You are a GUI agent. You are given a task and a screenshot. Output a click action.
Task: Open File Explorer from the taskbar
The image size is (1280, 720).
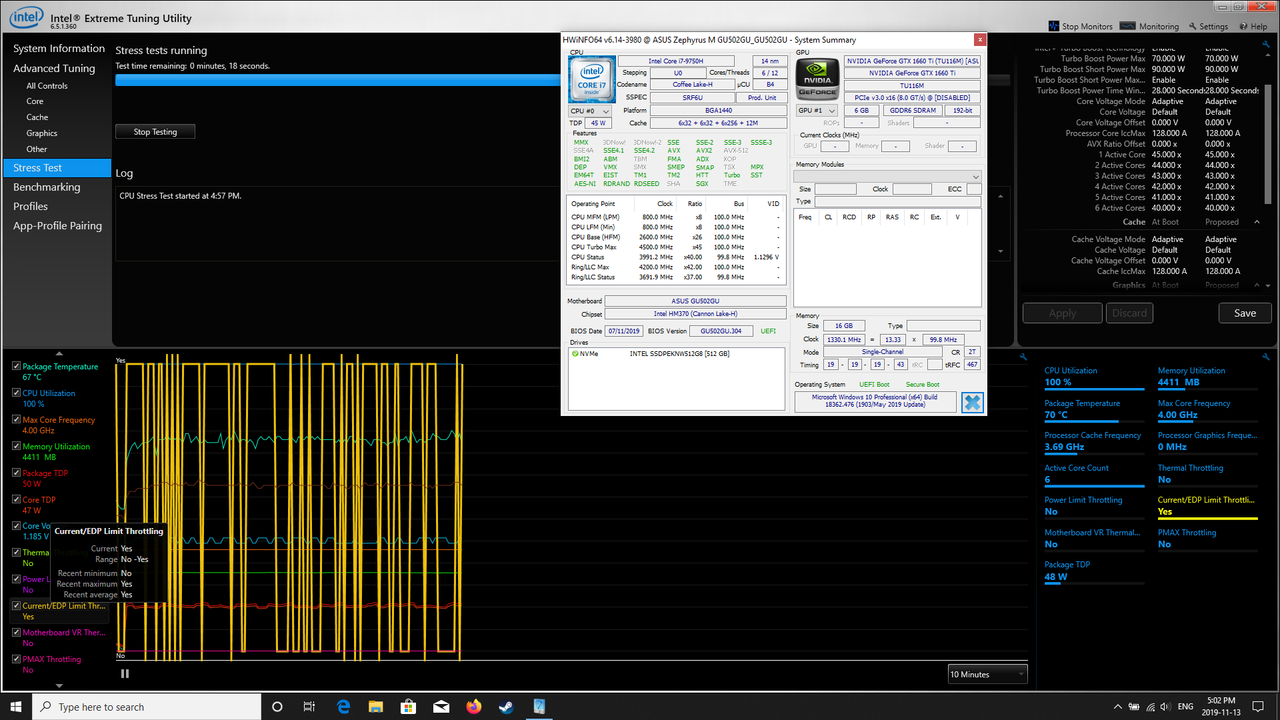375,706
